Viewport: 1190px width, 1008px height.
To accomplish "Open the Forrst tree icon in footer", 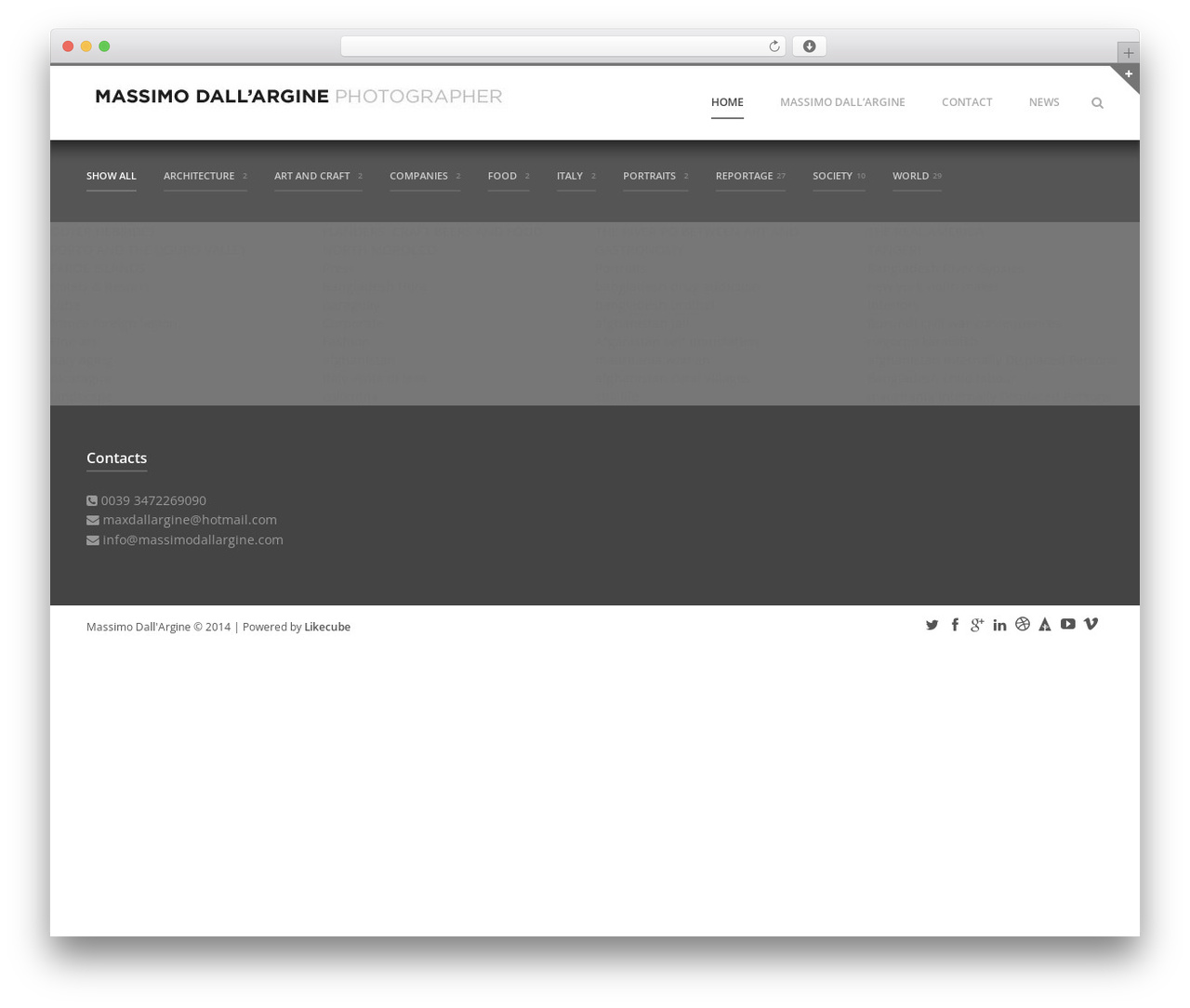I will click(x=1045, y=625).
